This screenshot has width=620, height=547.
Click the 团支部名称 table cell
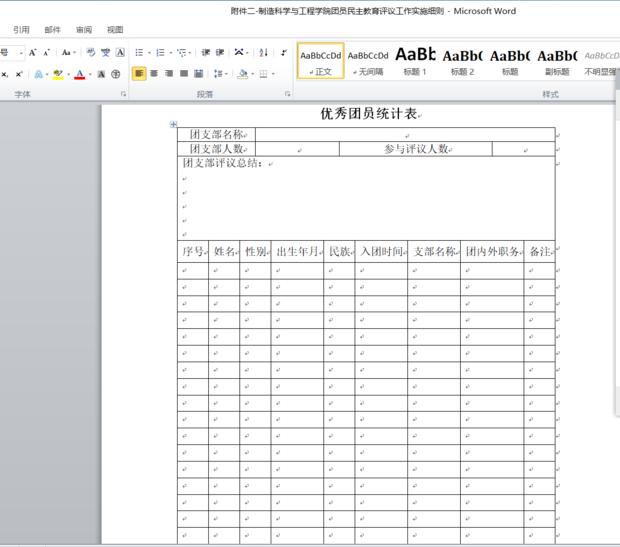(x=217, y=134)
